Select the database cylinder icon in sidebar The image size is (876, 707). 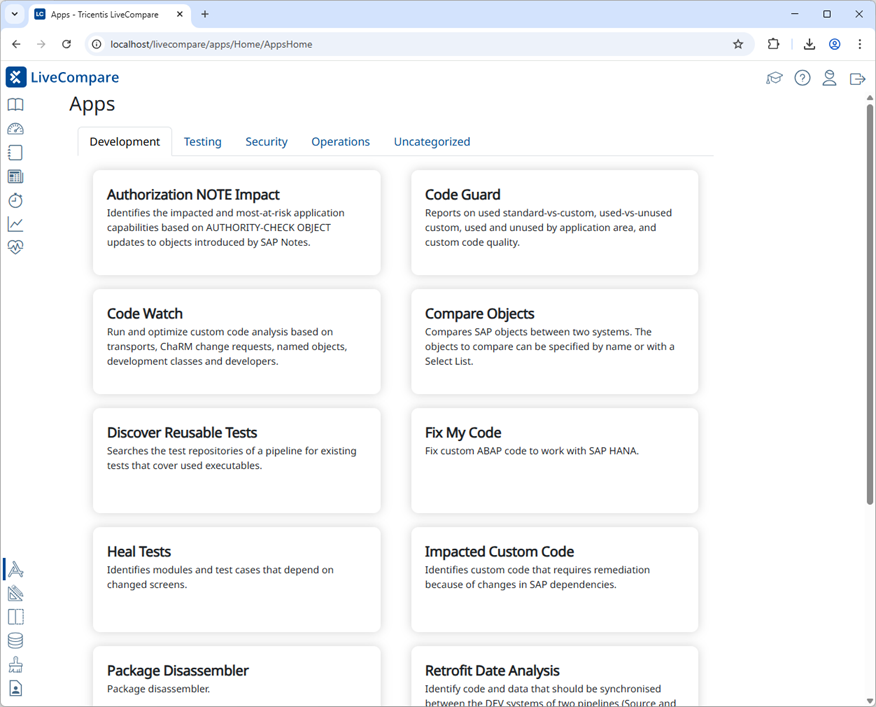15,641
